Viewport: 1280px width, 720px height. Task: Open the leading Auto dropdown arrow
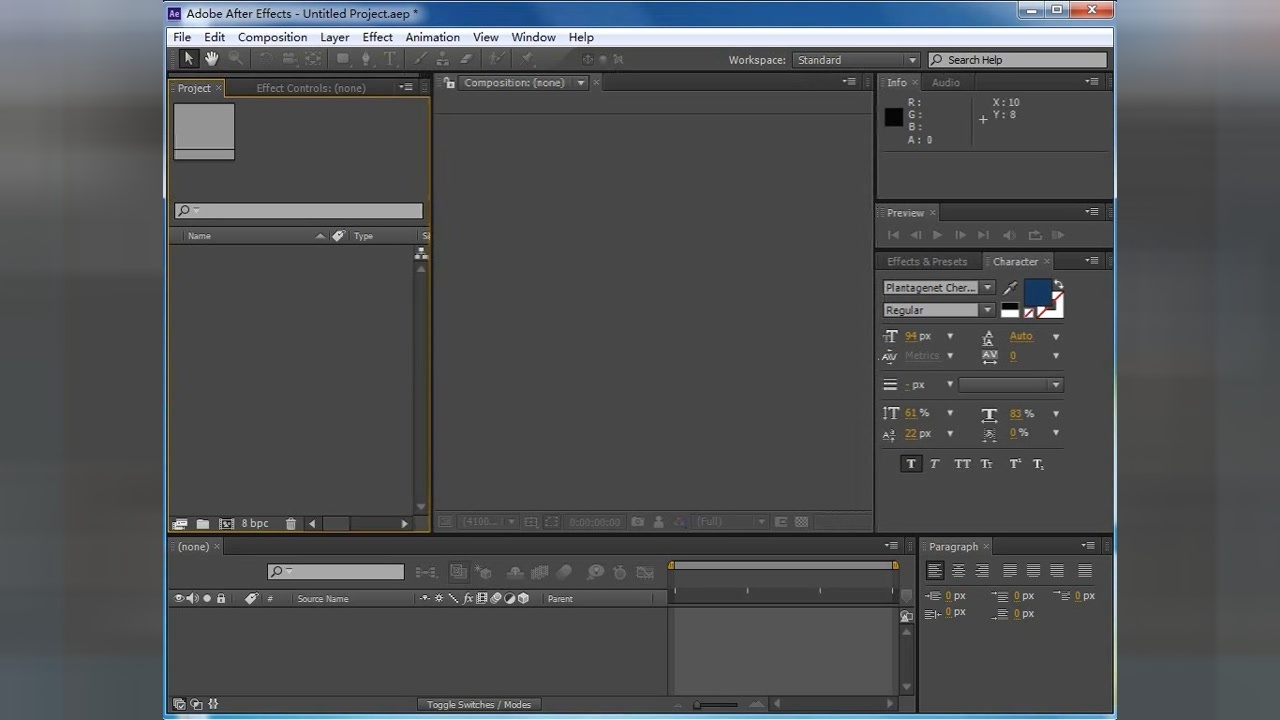[x=1056, y=337]
